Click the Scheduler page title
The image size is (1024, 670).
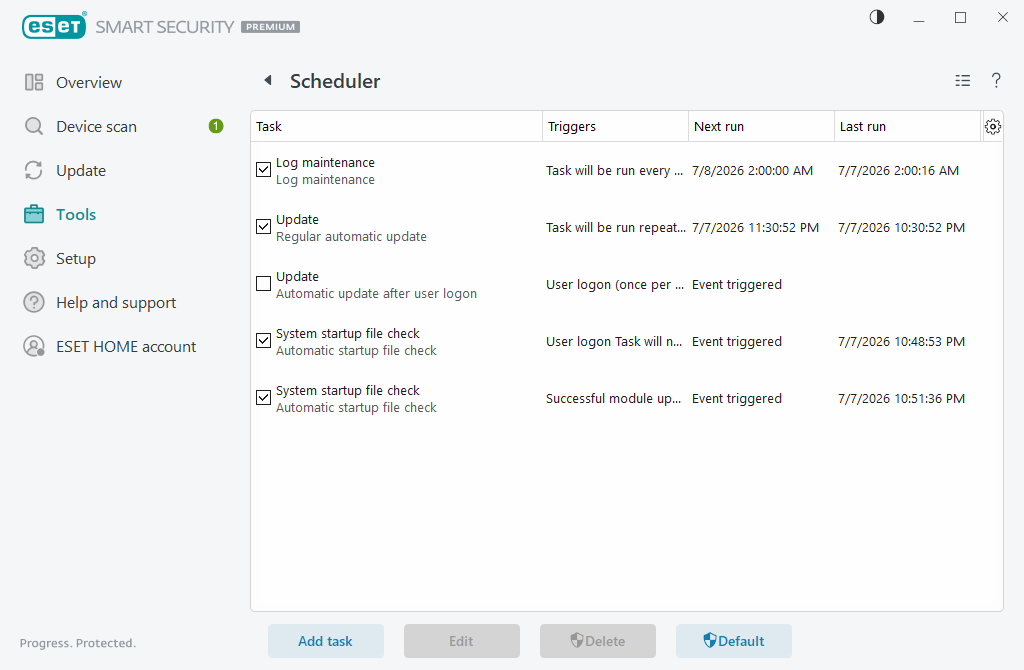click(x=335, y=81)
